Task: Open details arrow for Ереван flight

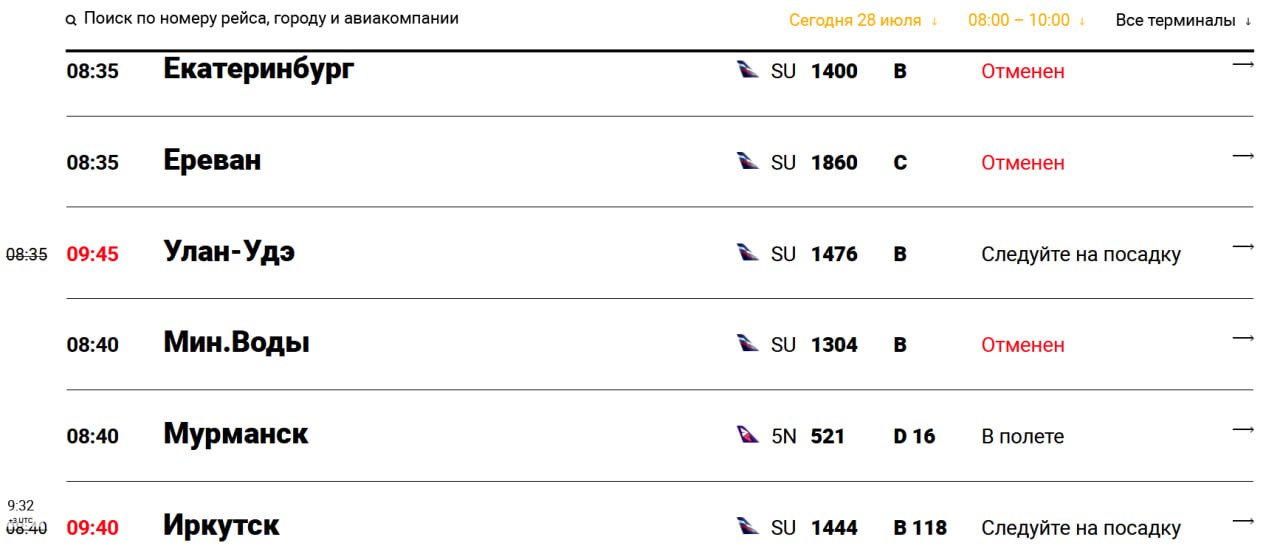Action: coord(1242,156)
